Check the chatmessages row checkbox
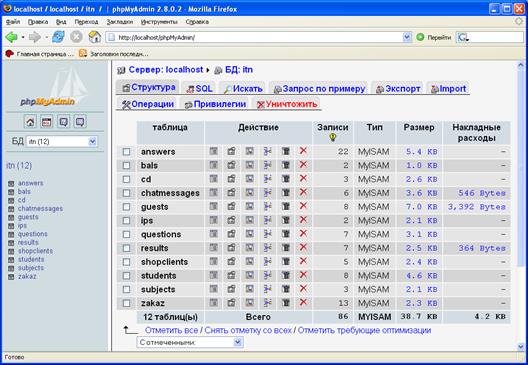 pyautogui.click(x=126, y=193)
